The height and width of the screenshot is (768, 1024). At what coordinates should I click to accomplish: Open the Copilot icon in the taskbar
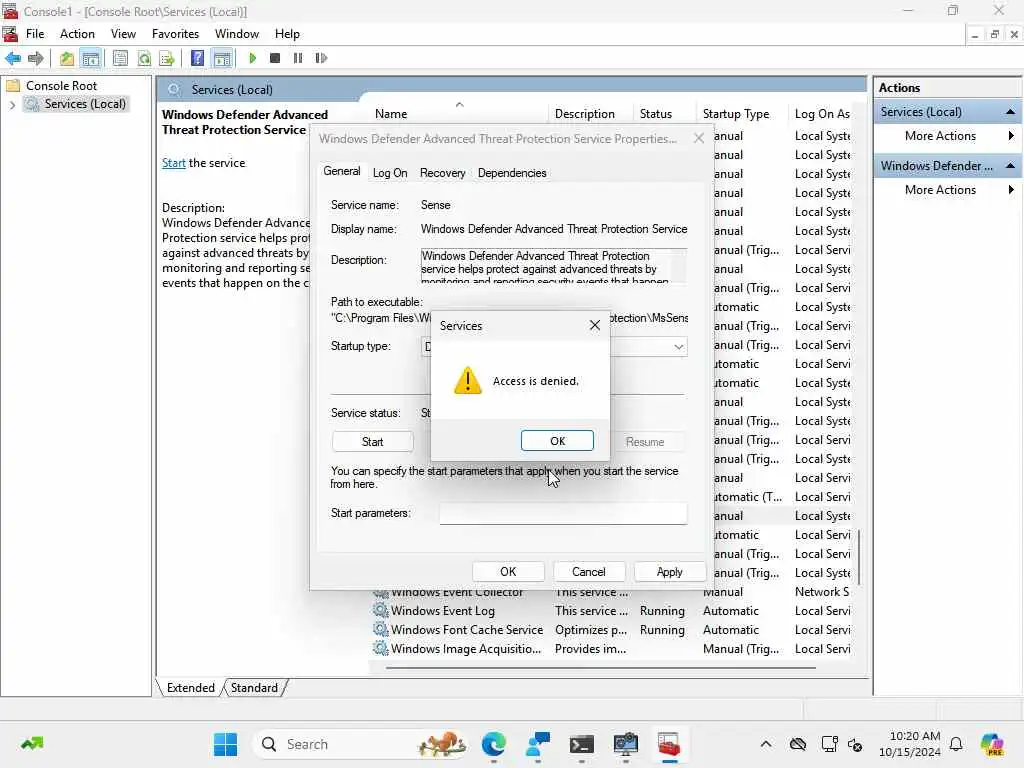click(x=992, y=744)
